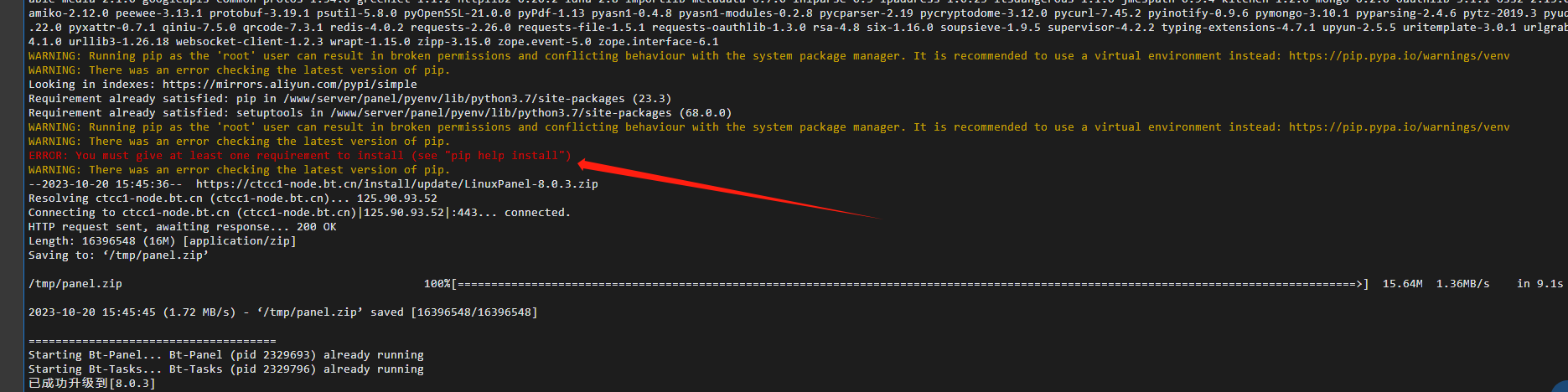Click the 'Looking in indexes' line text
The width and height of the screenshot is (1568, 392).
click(x=222, y=85)
